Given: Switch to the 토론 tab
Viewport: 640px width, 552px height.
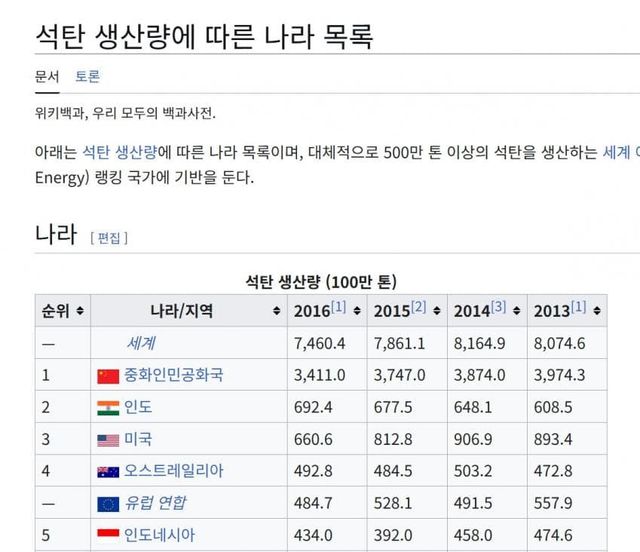Looking at the screenshot, I should click(87, 76).
